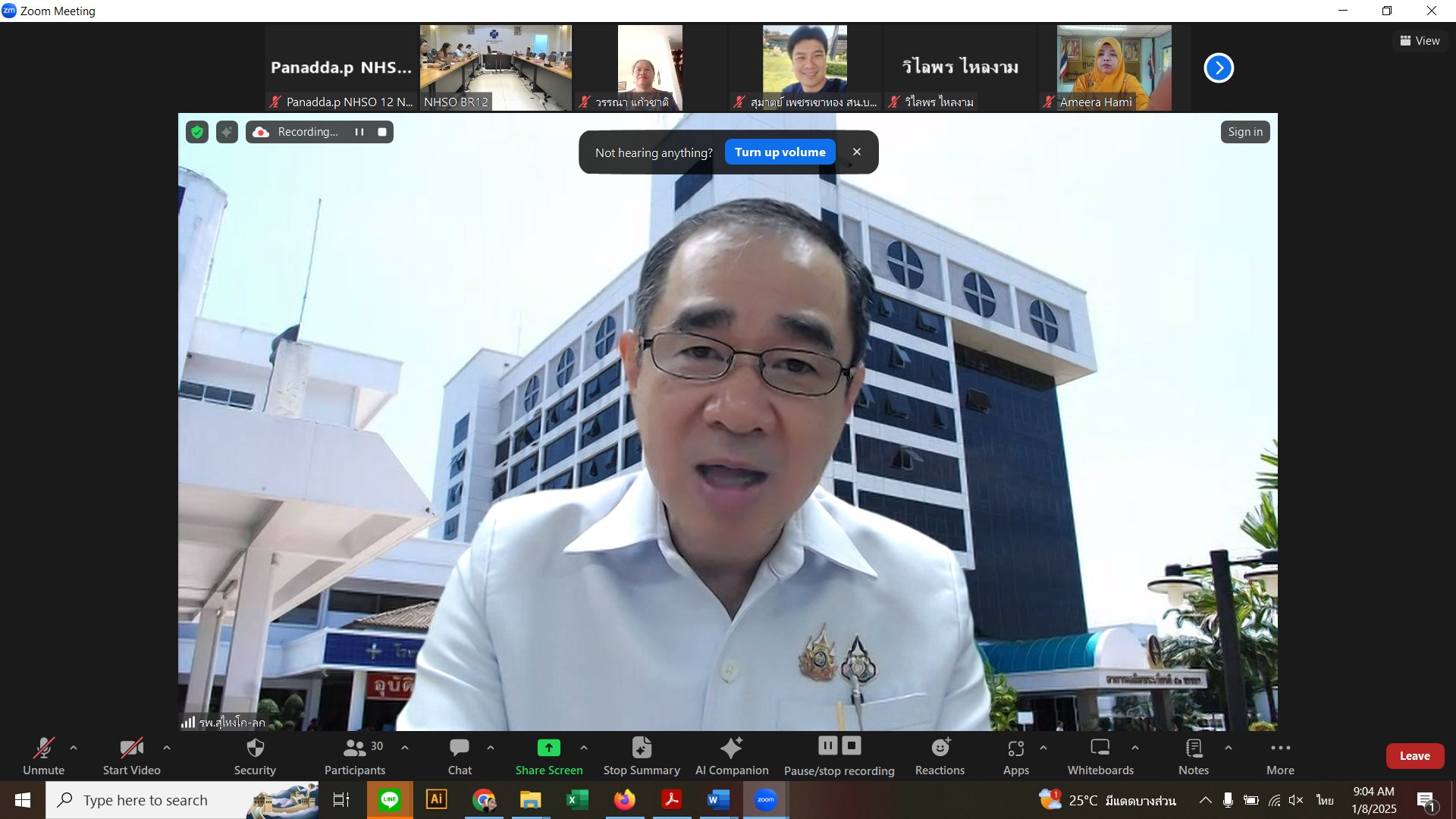Open Zoom in taskbar
Viewport: 1456px width, 819px height.
point(766,800)
